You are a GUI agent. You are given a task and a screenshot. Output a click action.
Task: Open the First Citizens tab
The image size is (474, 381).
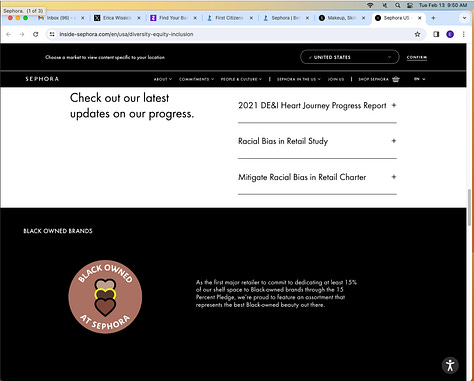229,18
